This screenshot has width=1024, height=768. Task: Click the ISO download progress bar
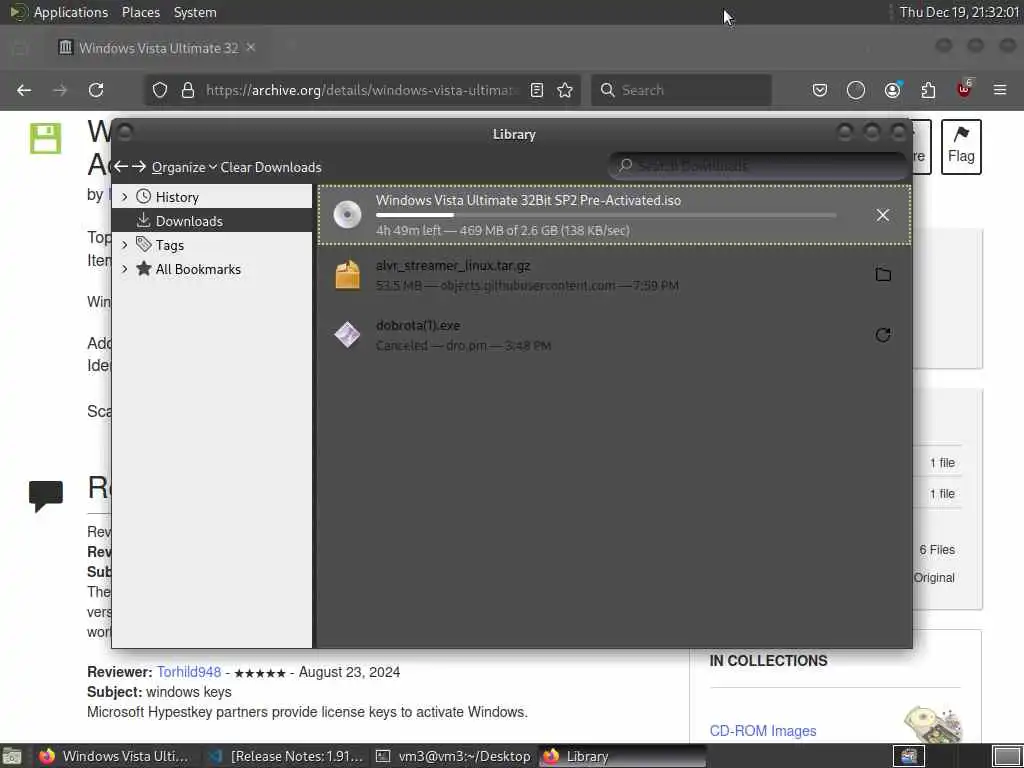click(x=606, y=215)
